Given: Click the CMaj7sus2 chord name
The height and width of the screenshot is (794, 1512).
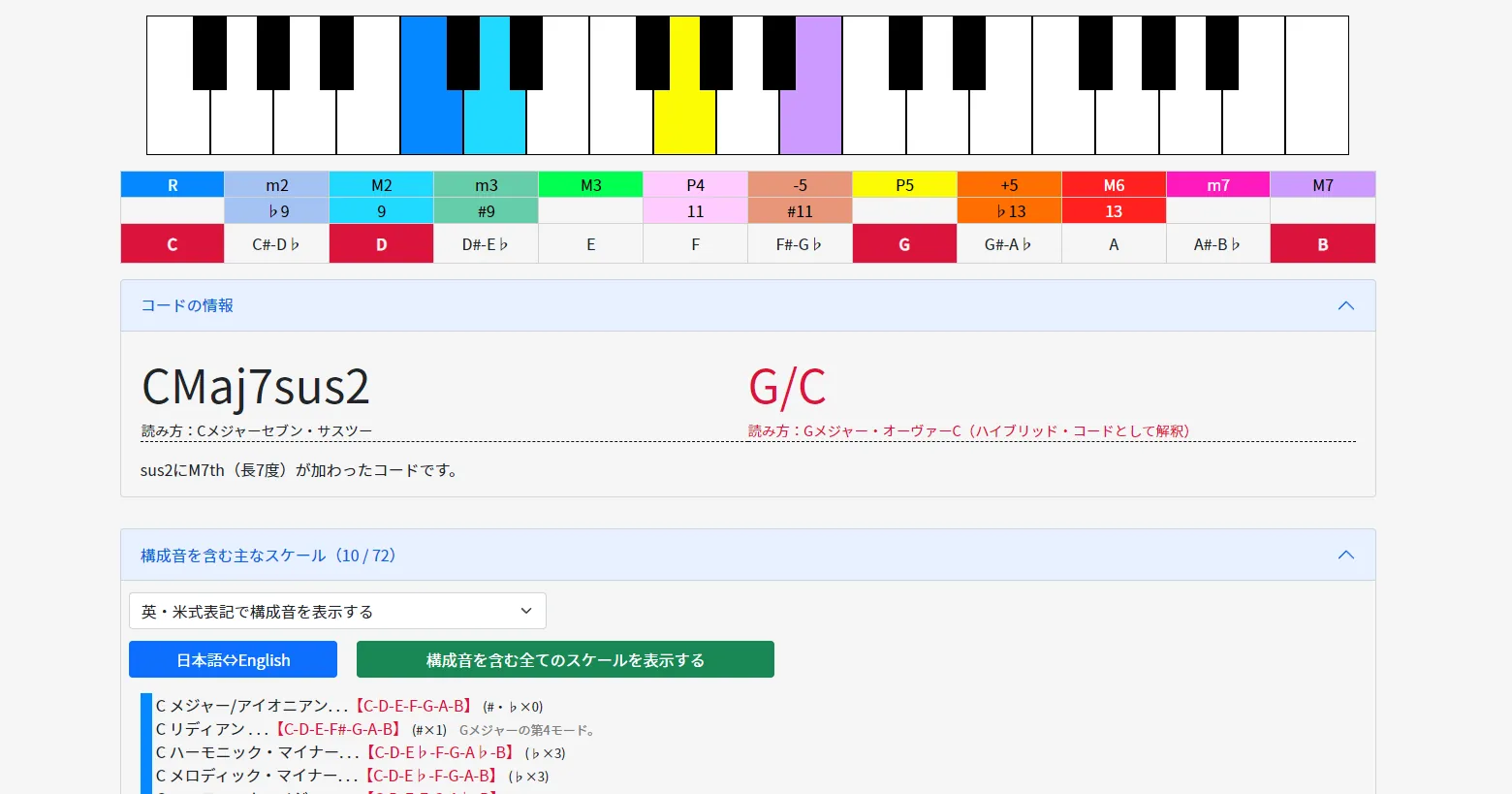Looking at the screenshot, I should click(x=256, y=387).
